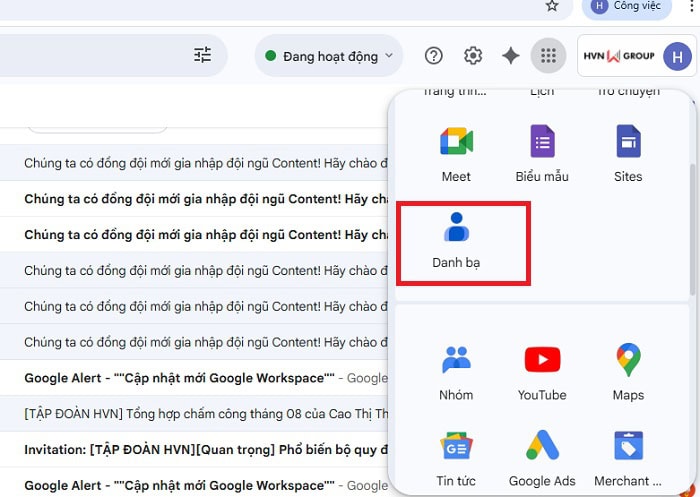This screenshot has height=497, width=700.
Task: Open the Help question mark menu
Action: tap(433, 56)
